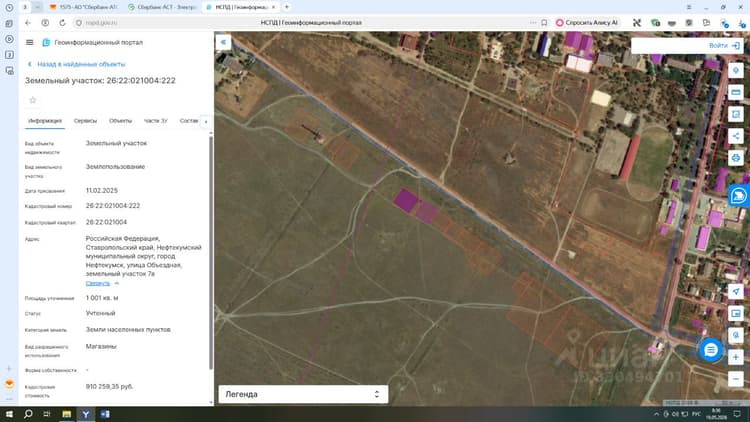Click the Земли населенных пунктов value
Image resolution: width=750 pixels, height=422 pixels.
pyautogui.click(x=128, y=329)
